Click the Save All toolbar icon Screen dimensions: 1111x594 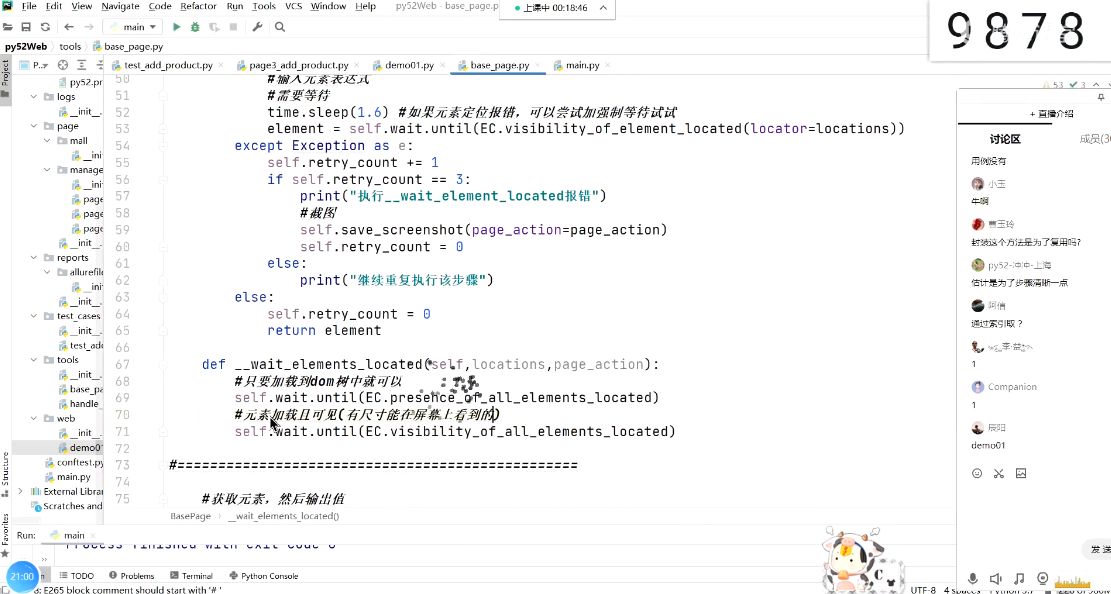(x=26, y=27)
